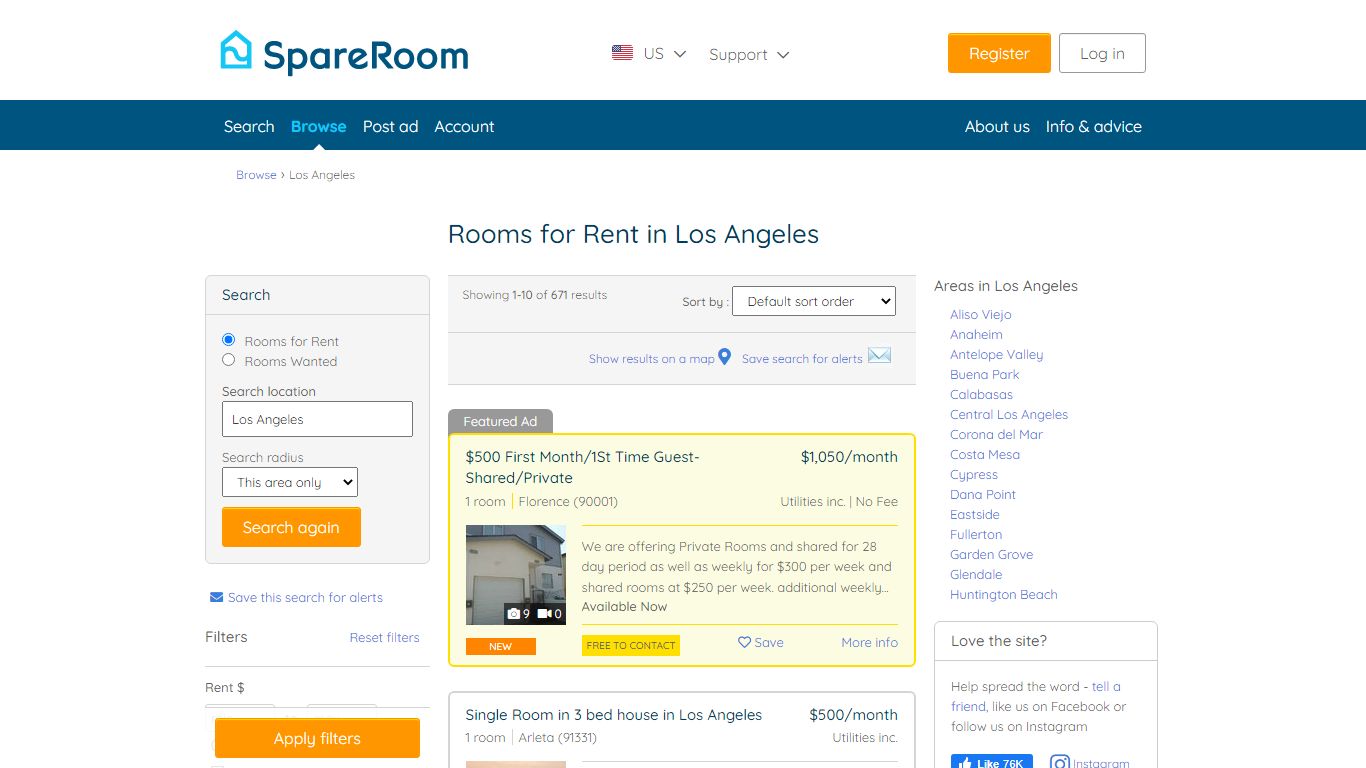The width and height of the screenshot is (1366, 768).
Task: Click the Corona del Mar area link
Action: (996, 434)
